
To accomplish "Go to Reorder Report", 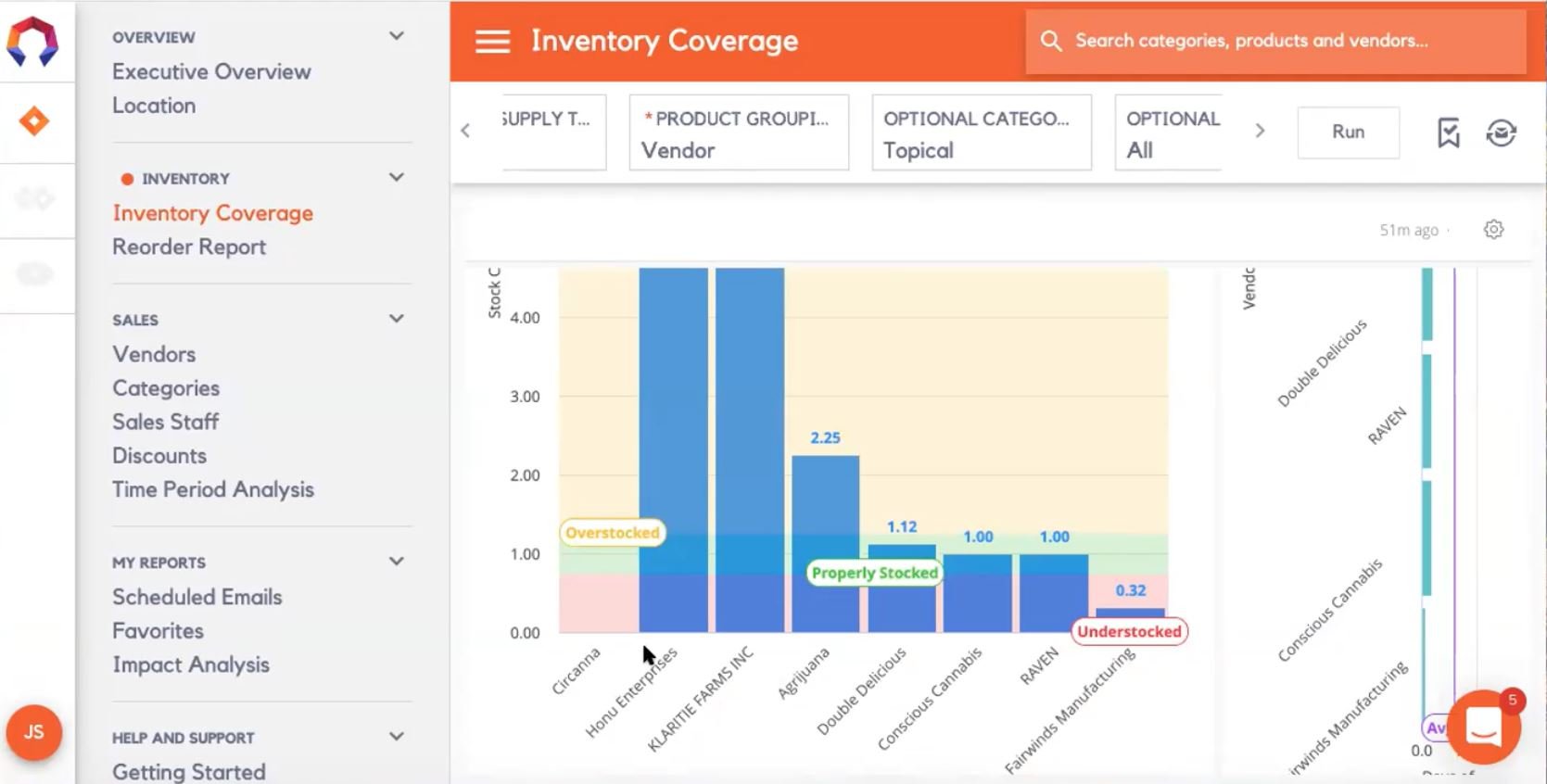I will 189,247.
